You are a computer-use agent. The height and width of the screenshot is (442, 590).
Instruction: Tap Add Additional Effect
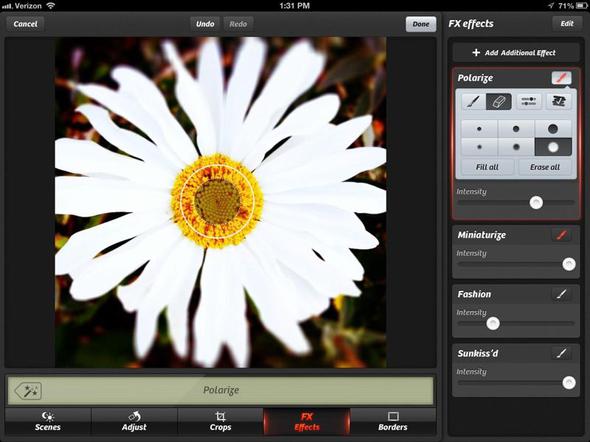click(515, 53)
